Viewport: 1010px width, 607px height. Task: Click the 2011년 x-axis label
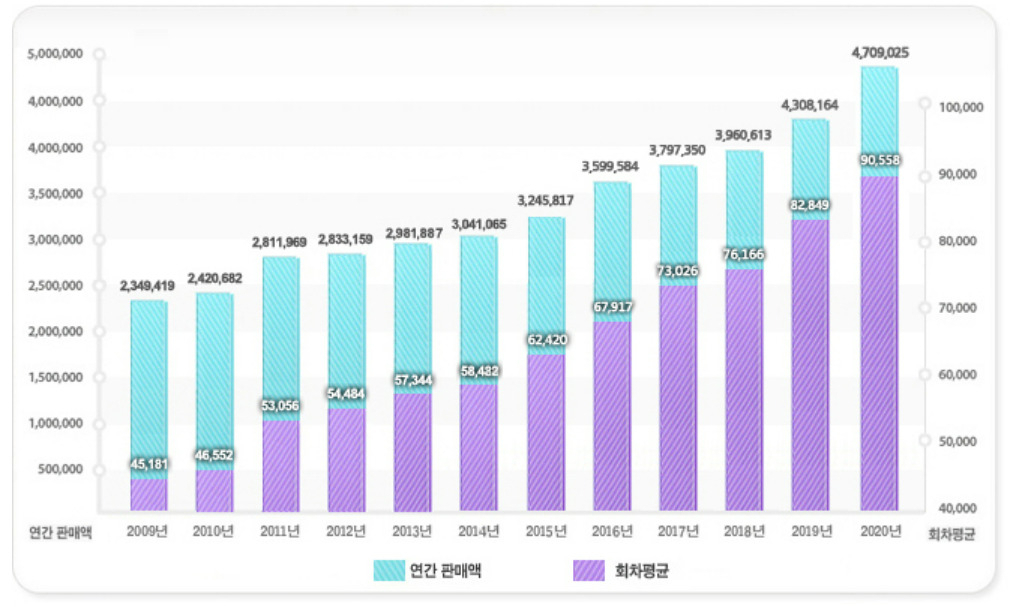[280, 532]
